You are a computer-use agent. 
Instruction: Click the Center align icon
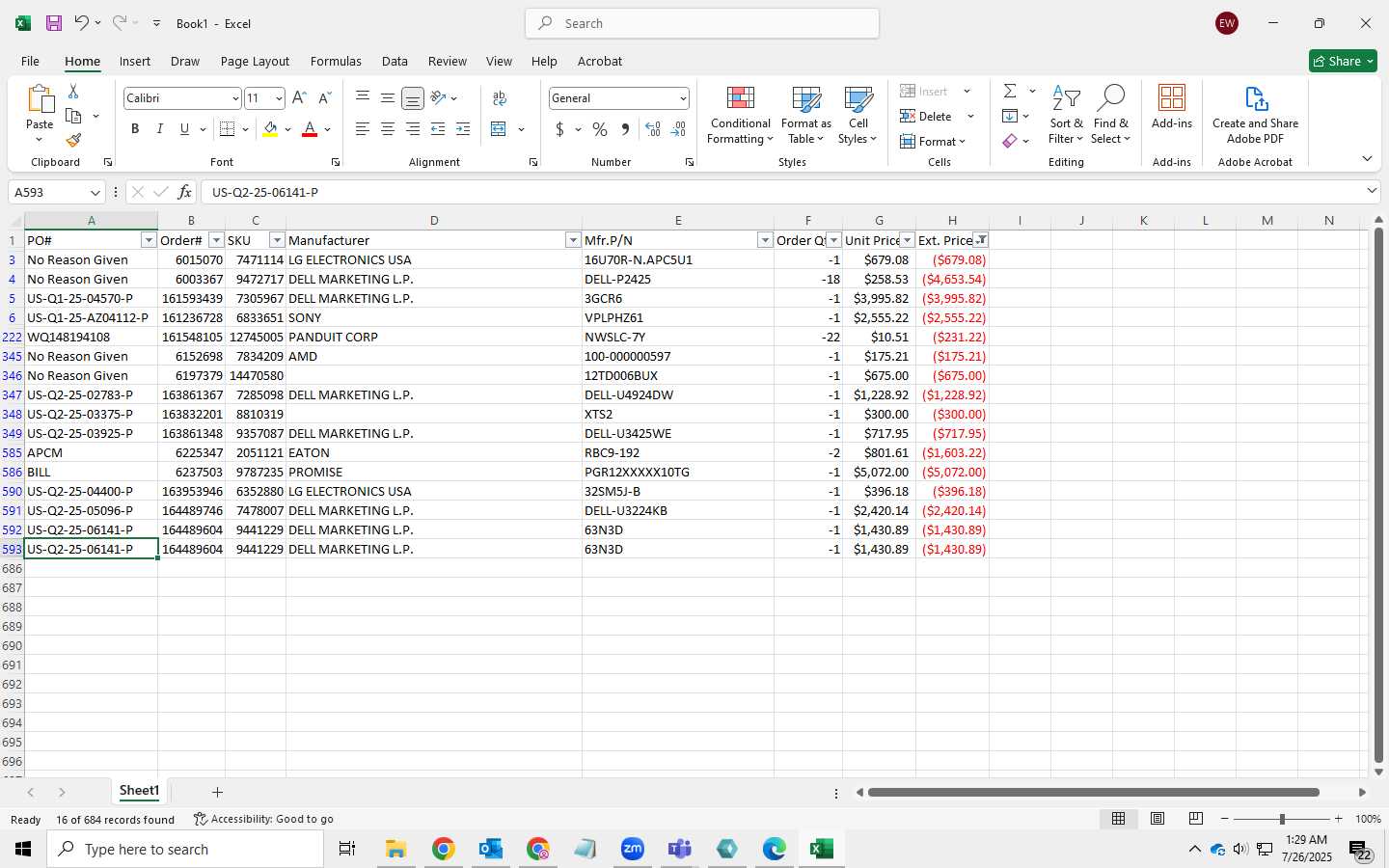point(387,129)
